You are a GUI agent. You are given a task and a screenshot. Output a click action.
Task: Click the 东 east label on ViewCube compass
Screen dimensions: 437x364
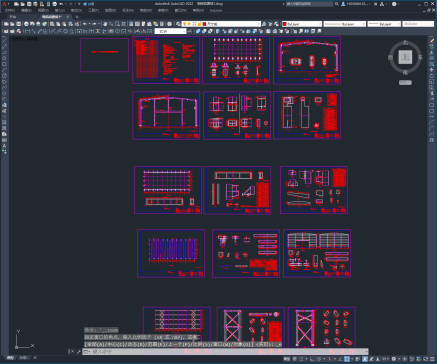(x=420, y=57)
